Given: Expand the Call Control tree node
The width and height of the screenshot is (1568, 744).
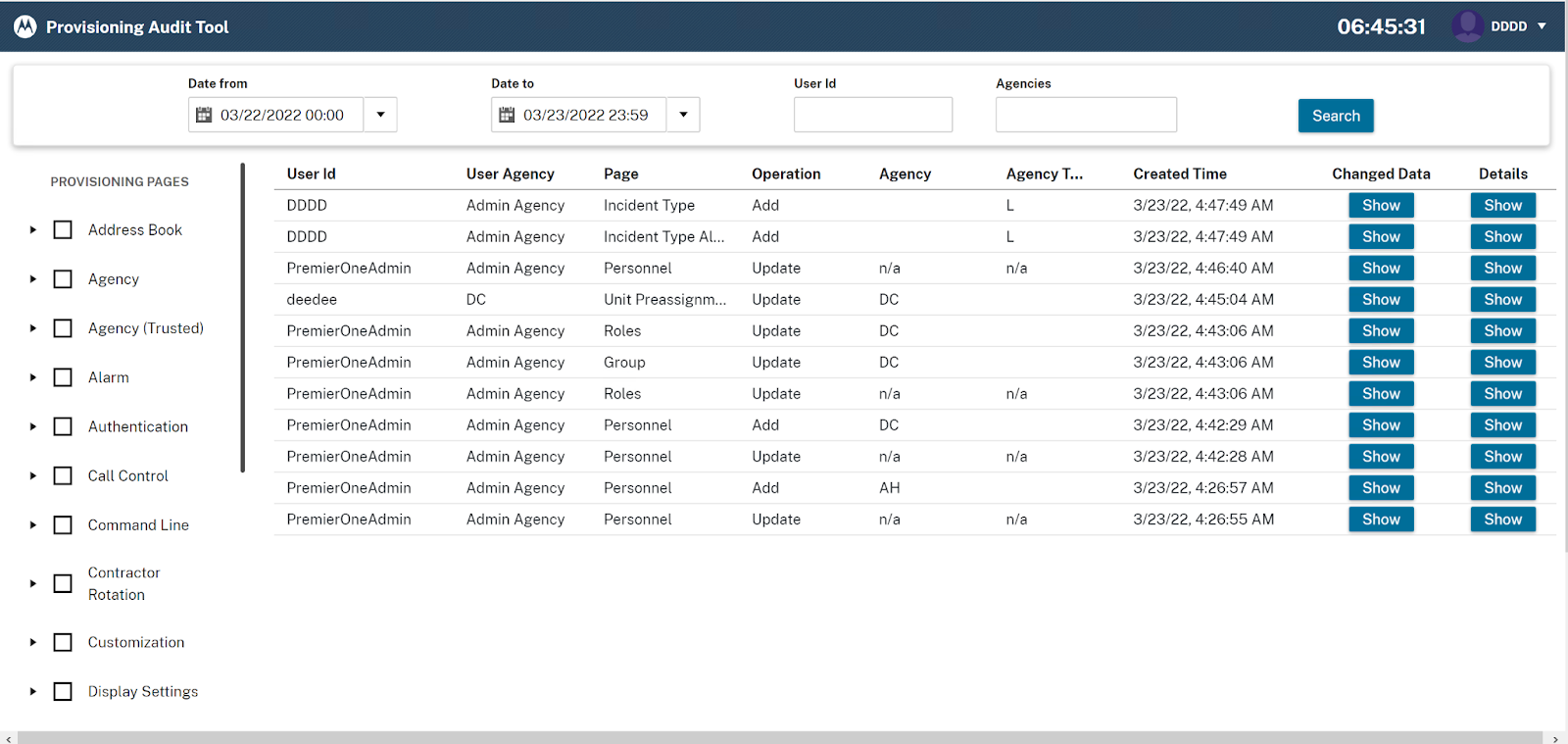Looking at the screenshot, I should point(32,475).
